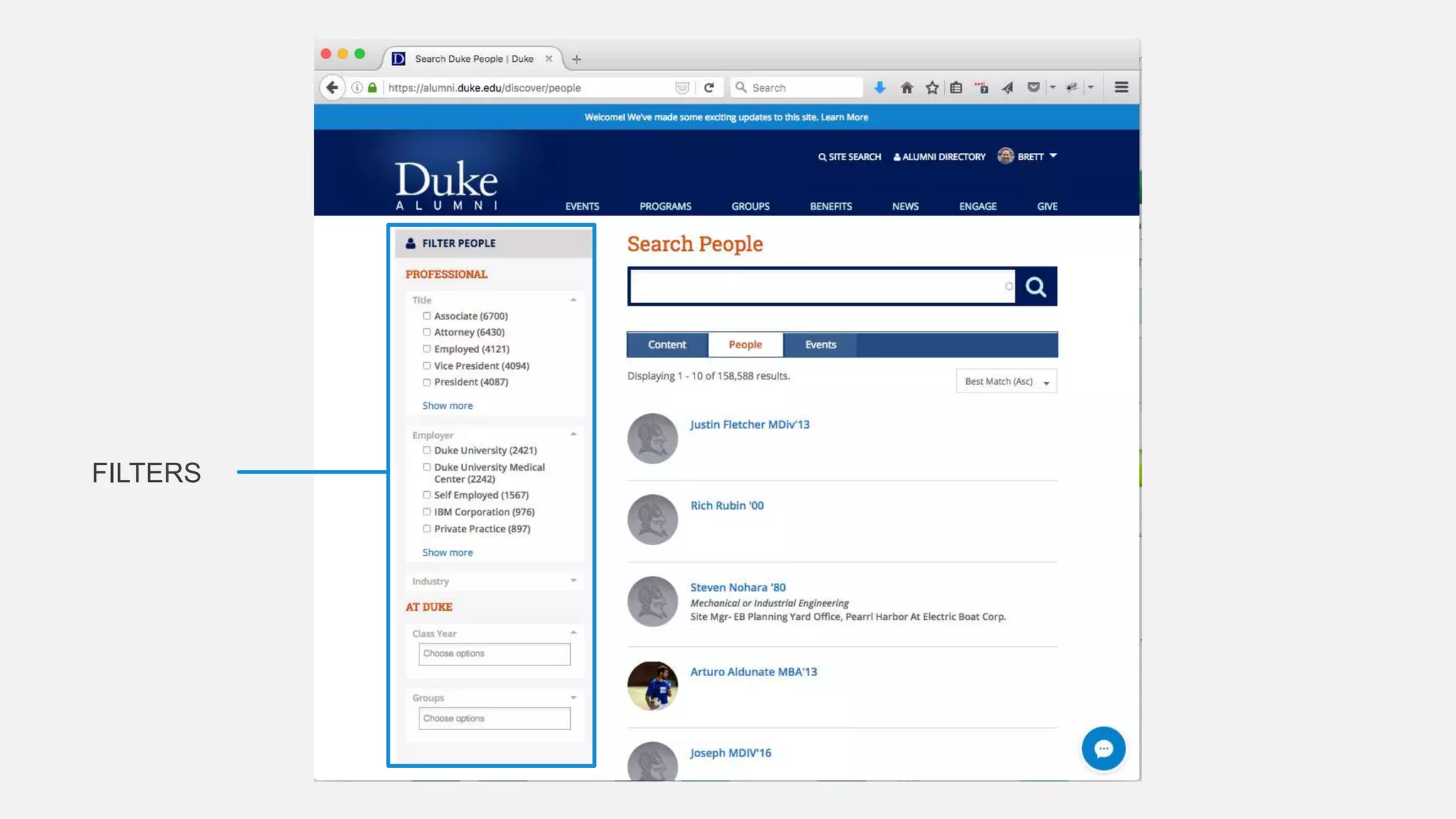
Task: Open the BRETT user account dropdown
Action: (1029, 156)
